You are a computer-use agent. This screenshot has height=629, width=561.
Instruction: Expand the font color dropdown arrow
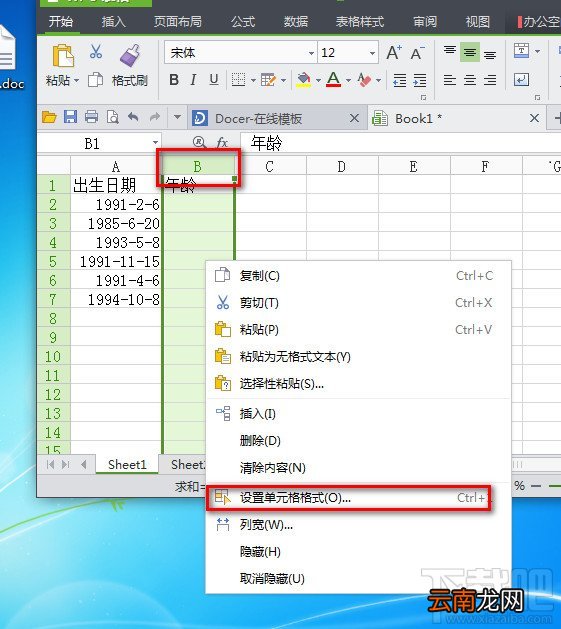click(x=348, y=80)
